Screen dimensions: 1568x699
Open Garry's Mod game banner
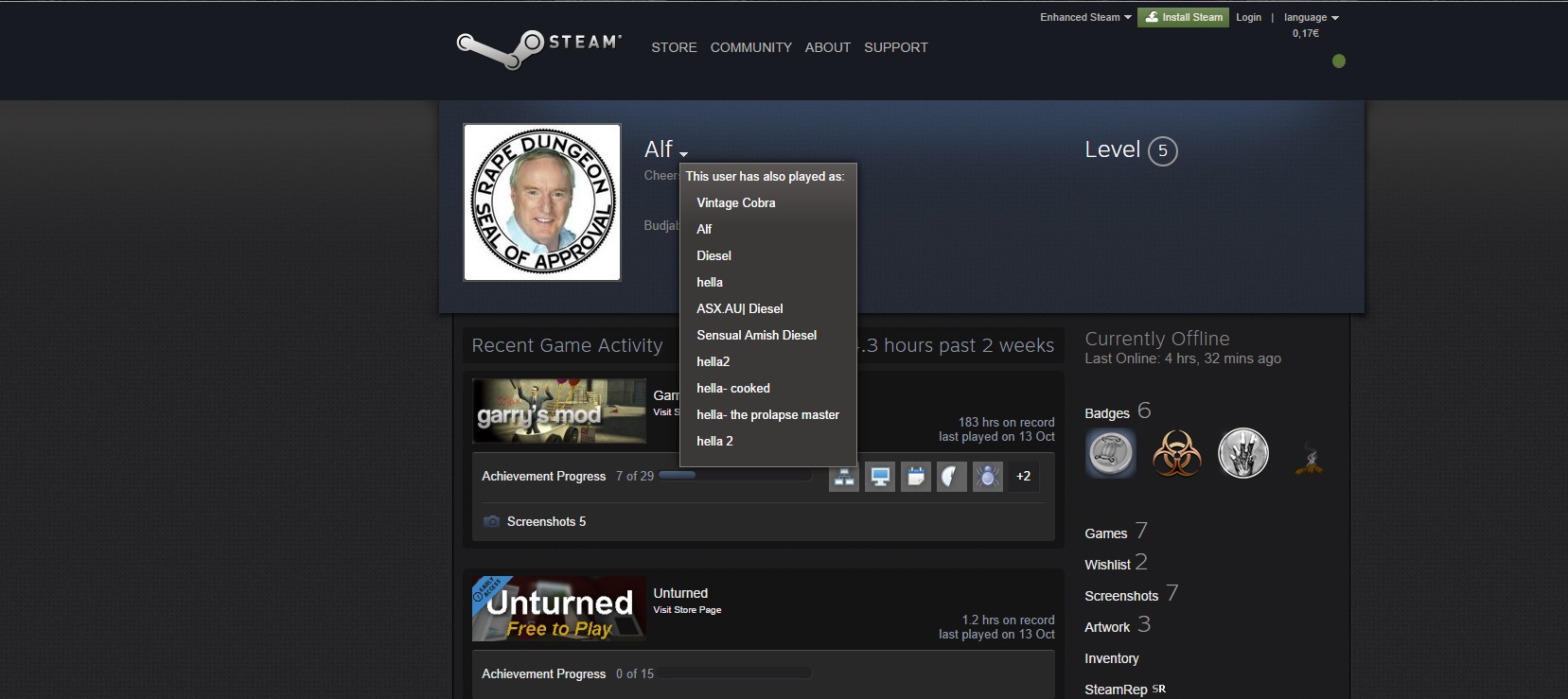pyautogui.click(x=559, y=411)
